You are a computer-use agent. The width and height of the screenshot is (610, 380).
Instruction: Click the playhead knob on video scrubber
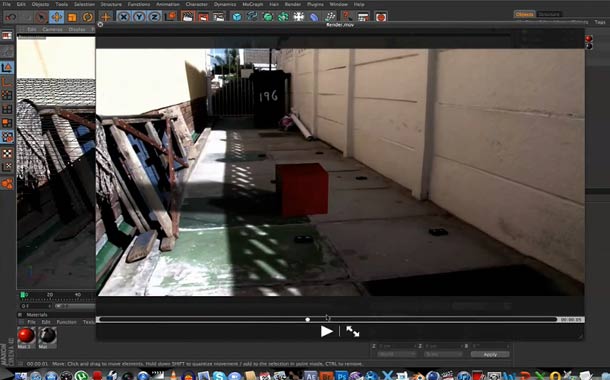coord(308,319)
